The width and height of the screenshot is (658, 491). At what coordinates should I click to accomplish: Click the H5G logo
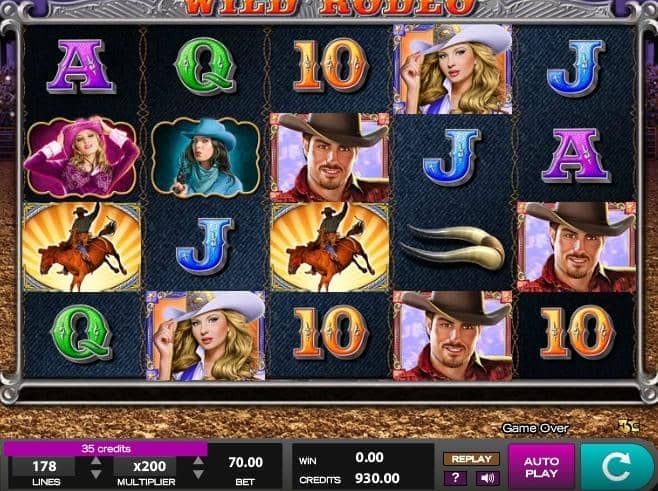click(x=629, y=426)
